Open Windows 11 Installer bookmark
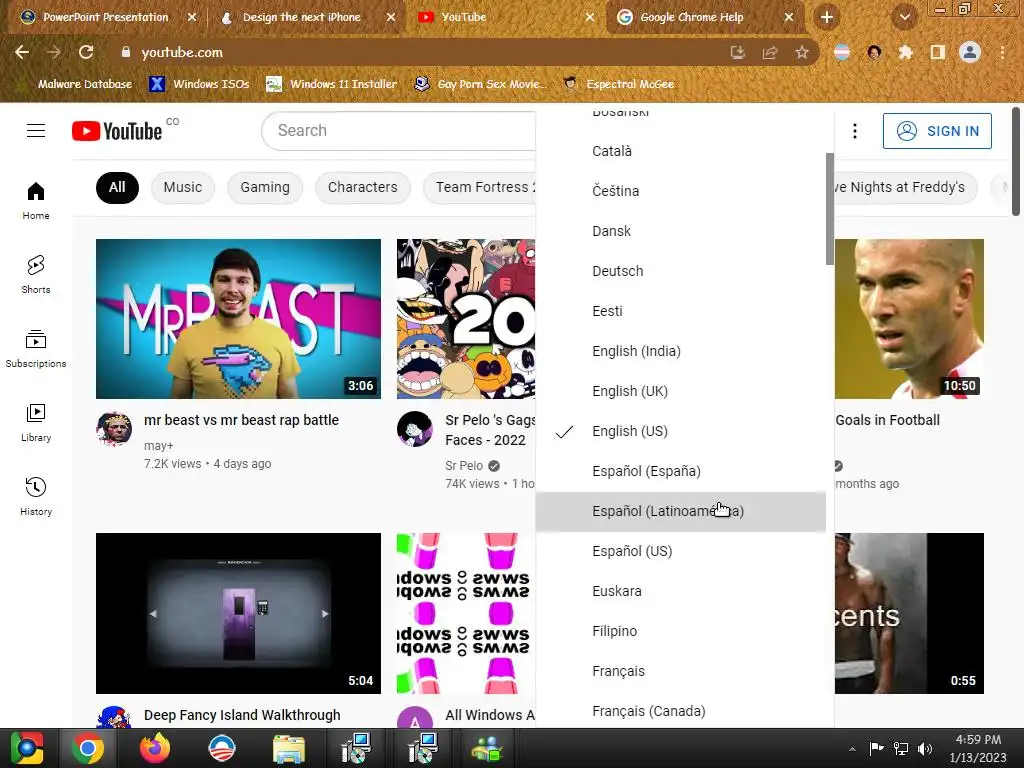The width and height of the screenshot is (1024, 768). pyautogui.click(x=332, y=84)
